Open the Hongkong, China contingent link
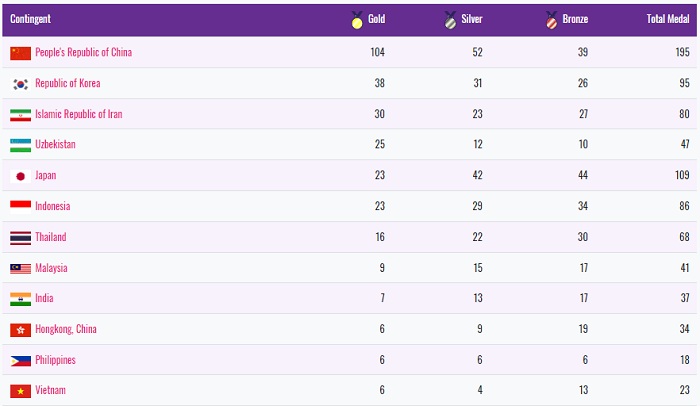The width and height of the screenshot is (700, 406). point(66,329)
